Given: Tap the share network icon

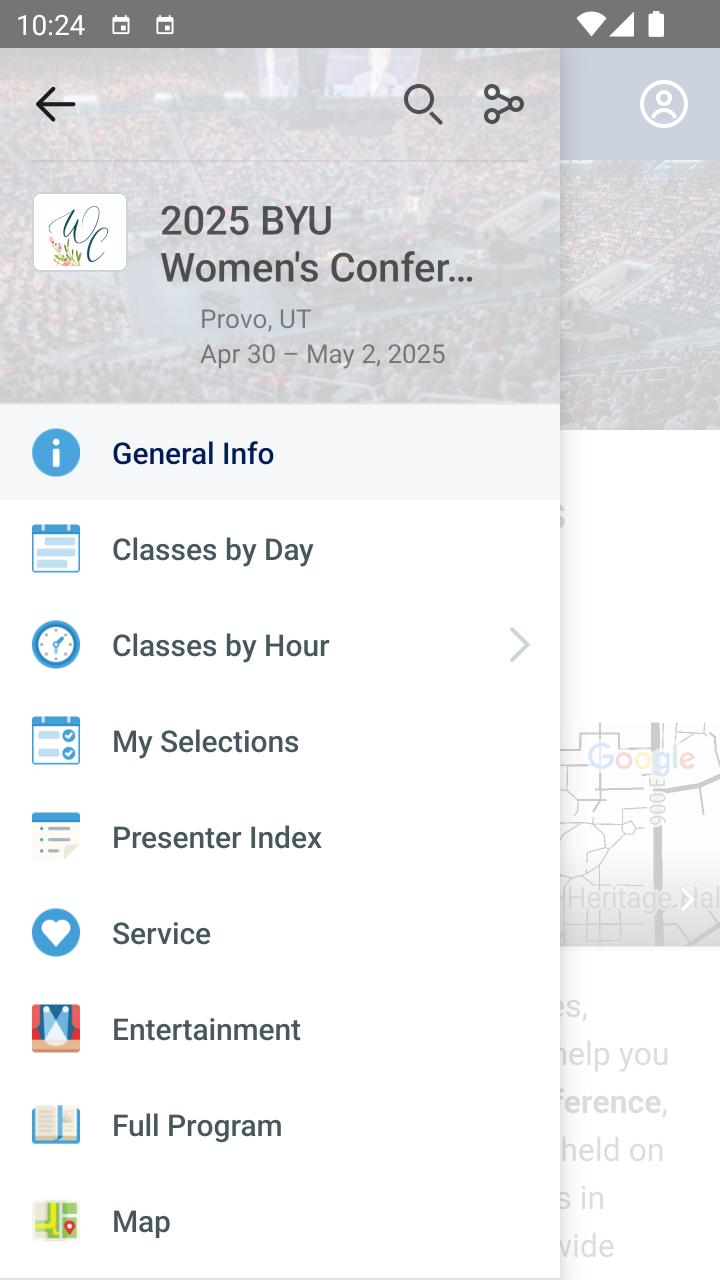Looking at the screenshot, I should (504, 104).
